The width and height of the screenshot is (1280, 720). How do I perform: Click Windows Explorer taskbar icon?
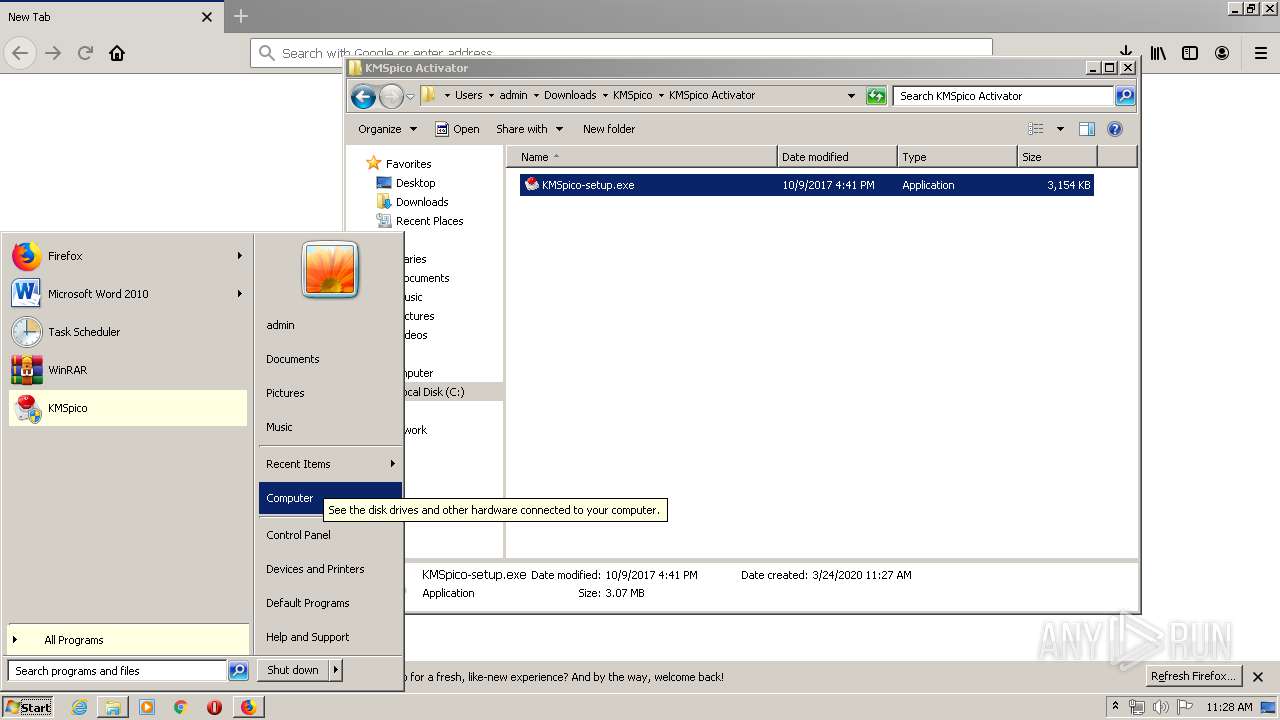click(x=113, y=707)
